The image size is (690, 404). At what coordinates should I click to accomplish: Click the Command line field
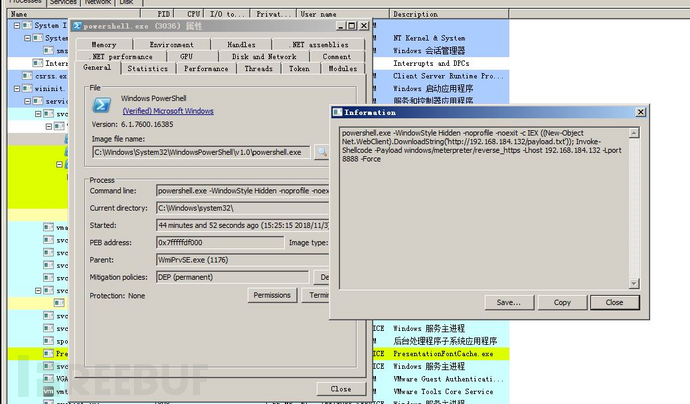(242, 191)
